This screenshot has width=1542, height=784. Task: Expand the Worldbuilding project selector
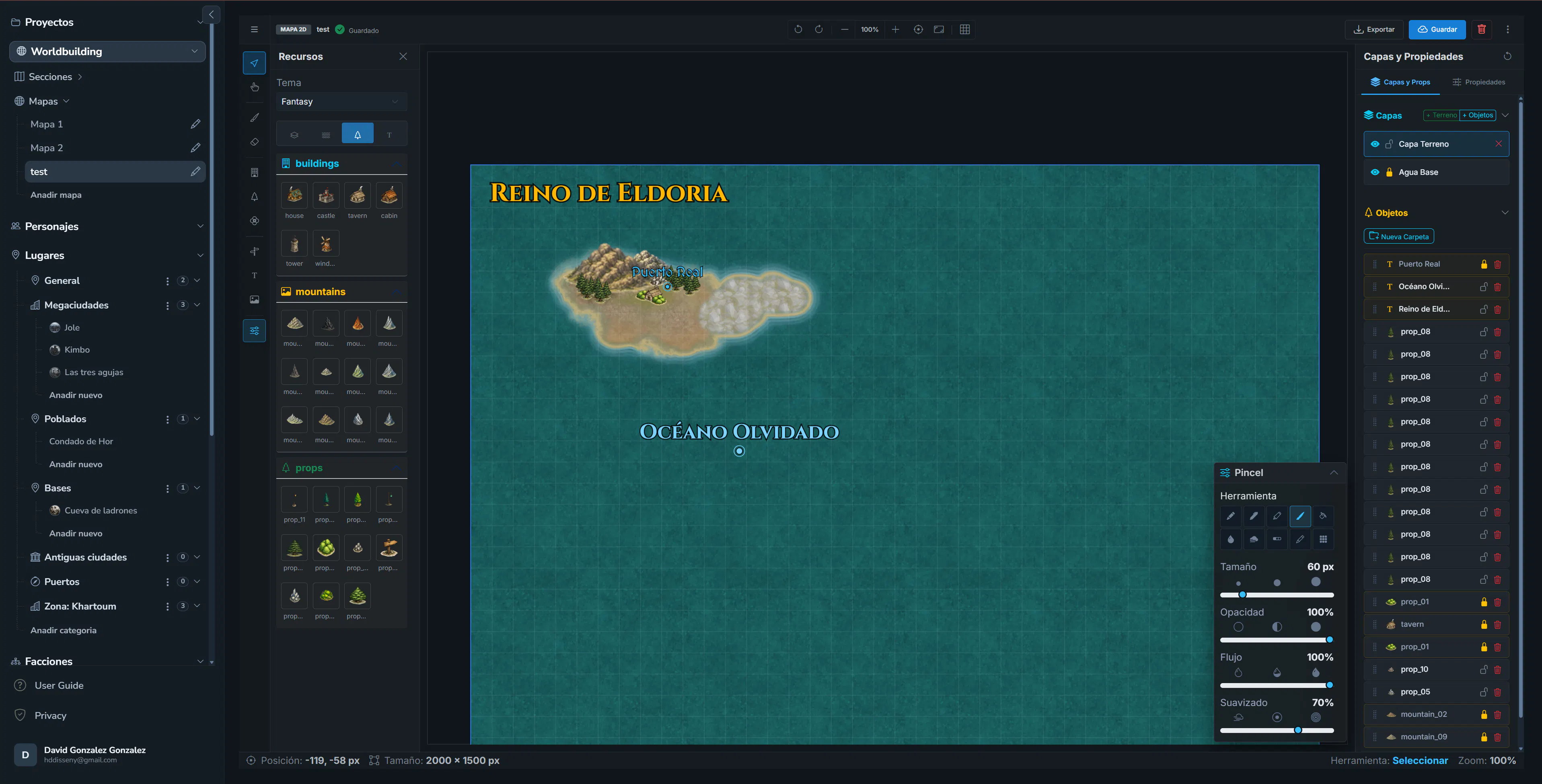pos(108,51)
